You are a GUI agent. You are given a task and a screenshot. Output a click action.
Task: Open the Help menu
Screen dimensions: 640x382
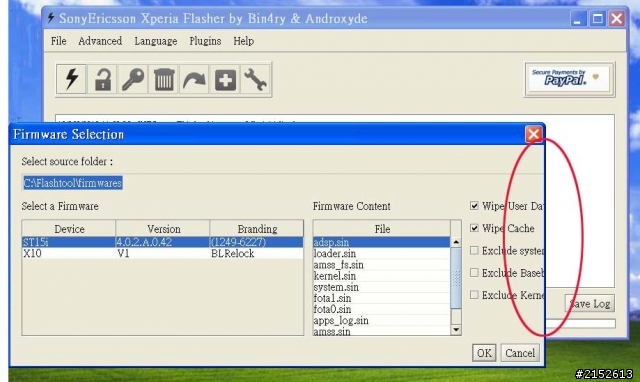tap(244, 41)
